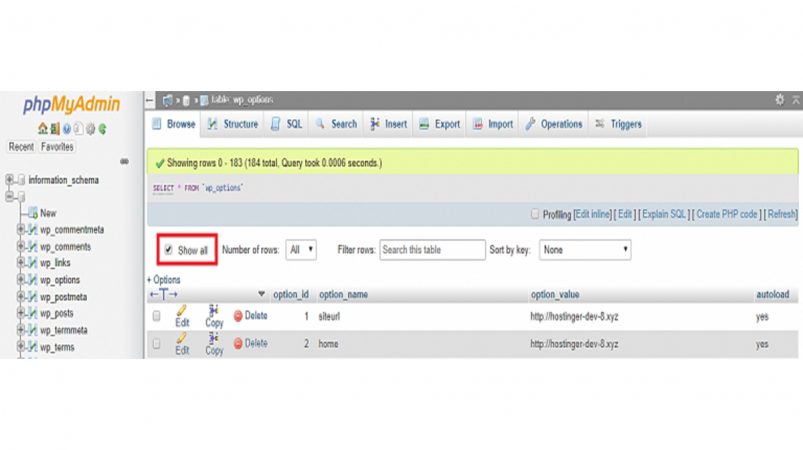Viewport: 803px width, 450px height.
Task: Click the pencil Edit icon for siteurl row
Action: (182, 310)
